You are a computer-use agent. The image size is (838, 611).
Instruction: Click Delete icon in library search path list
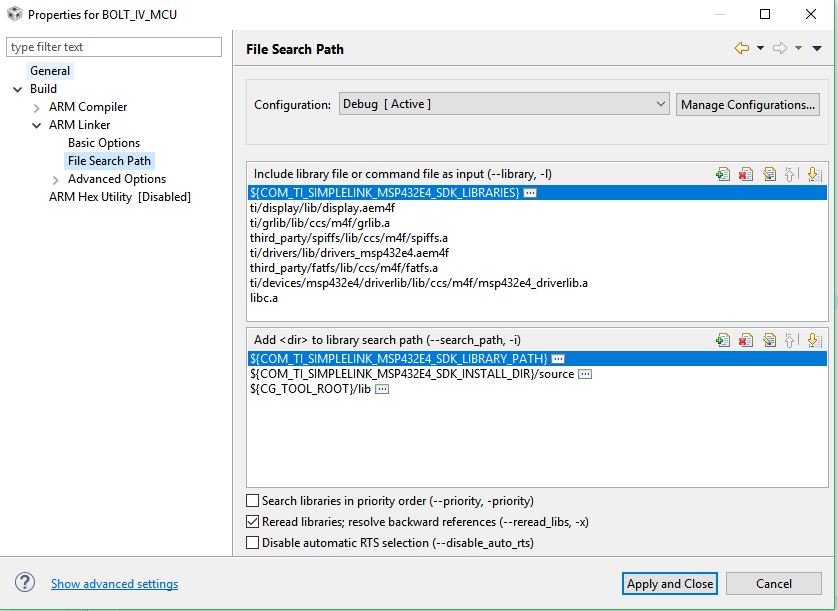[746, 341]
